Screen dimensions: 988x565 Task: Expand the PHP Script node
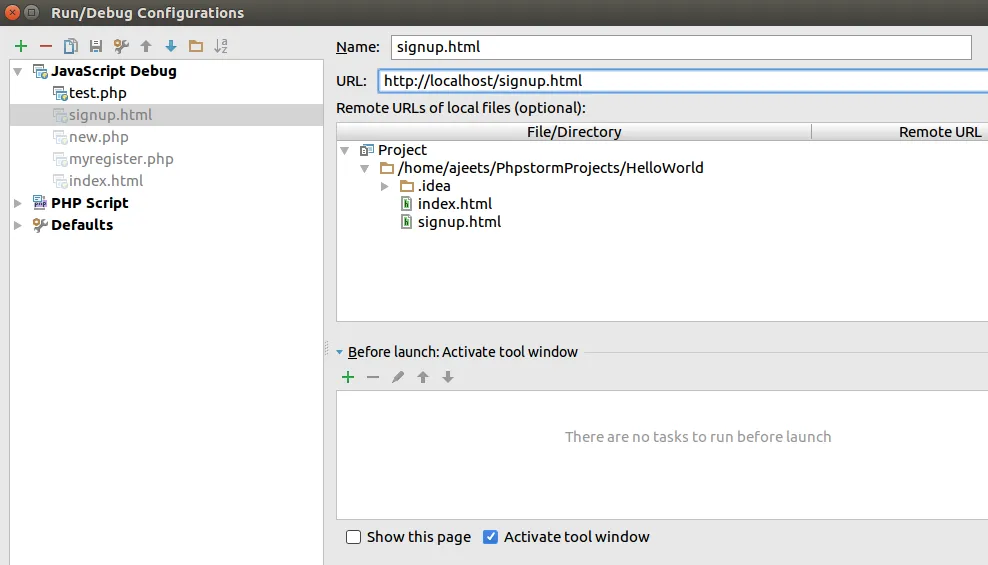click(x=17, y=203)
